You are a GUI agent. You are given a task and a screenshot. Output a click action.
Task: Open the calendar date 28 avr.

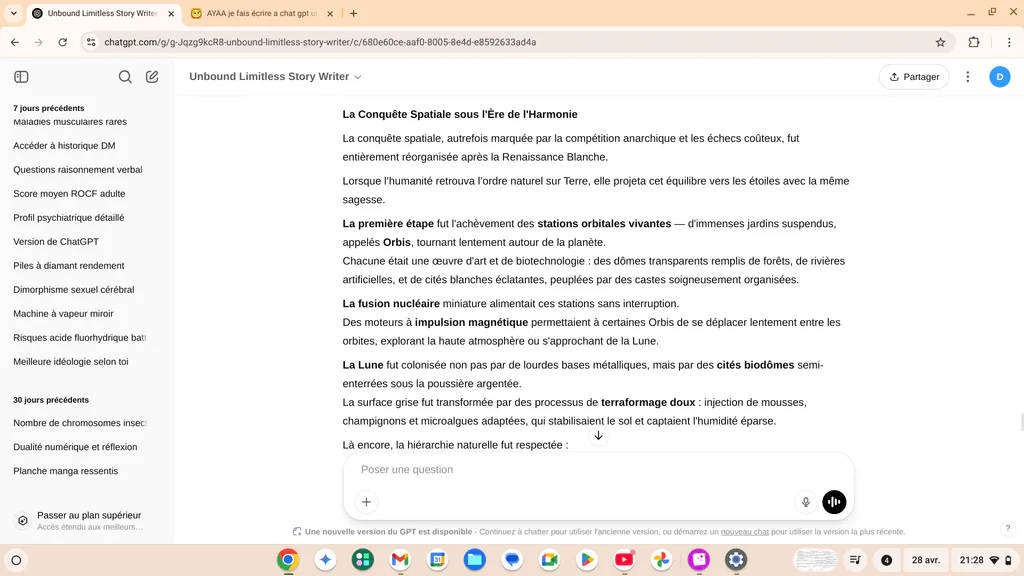tap(925, 560)
